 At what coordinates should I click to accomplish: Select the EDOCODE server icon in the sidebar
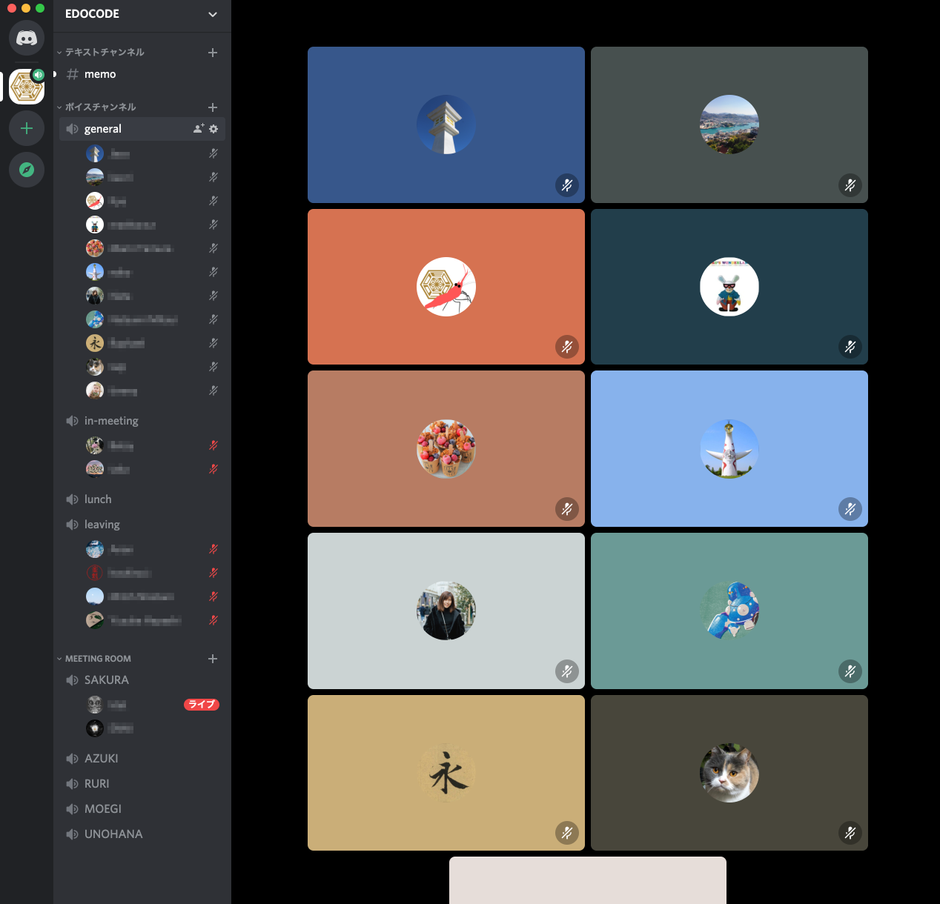tap(25, 86)
